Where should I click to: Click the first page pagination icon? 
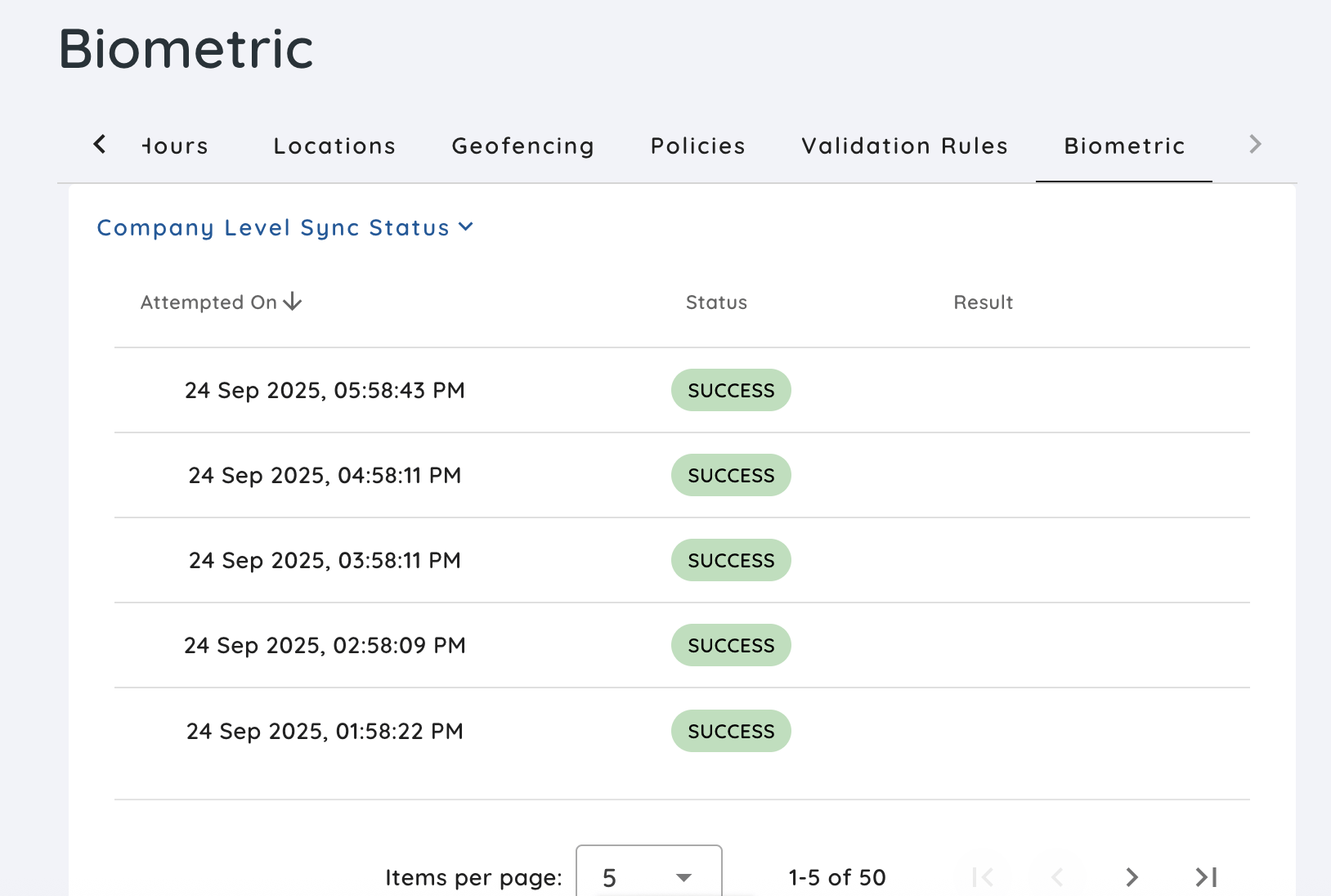(983, 877)
